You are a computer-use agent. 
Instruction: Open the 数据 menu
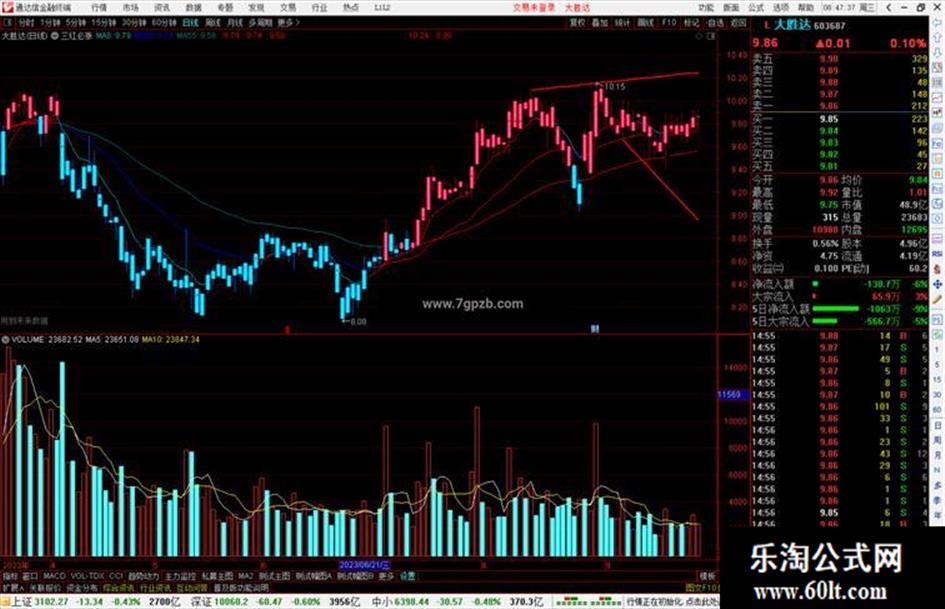pos(193,7)
